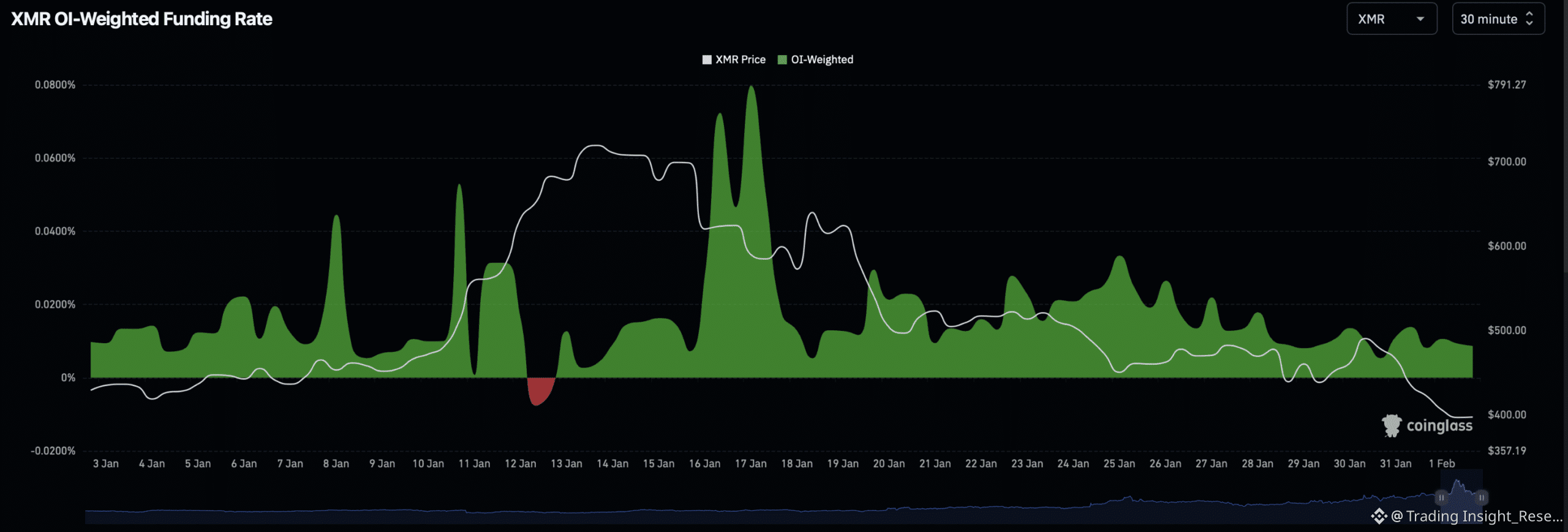Click the 9 Jan date label
The height and width of the screenshot is (532, 1568).
[x=382, y=464]
